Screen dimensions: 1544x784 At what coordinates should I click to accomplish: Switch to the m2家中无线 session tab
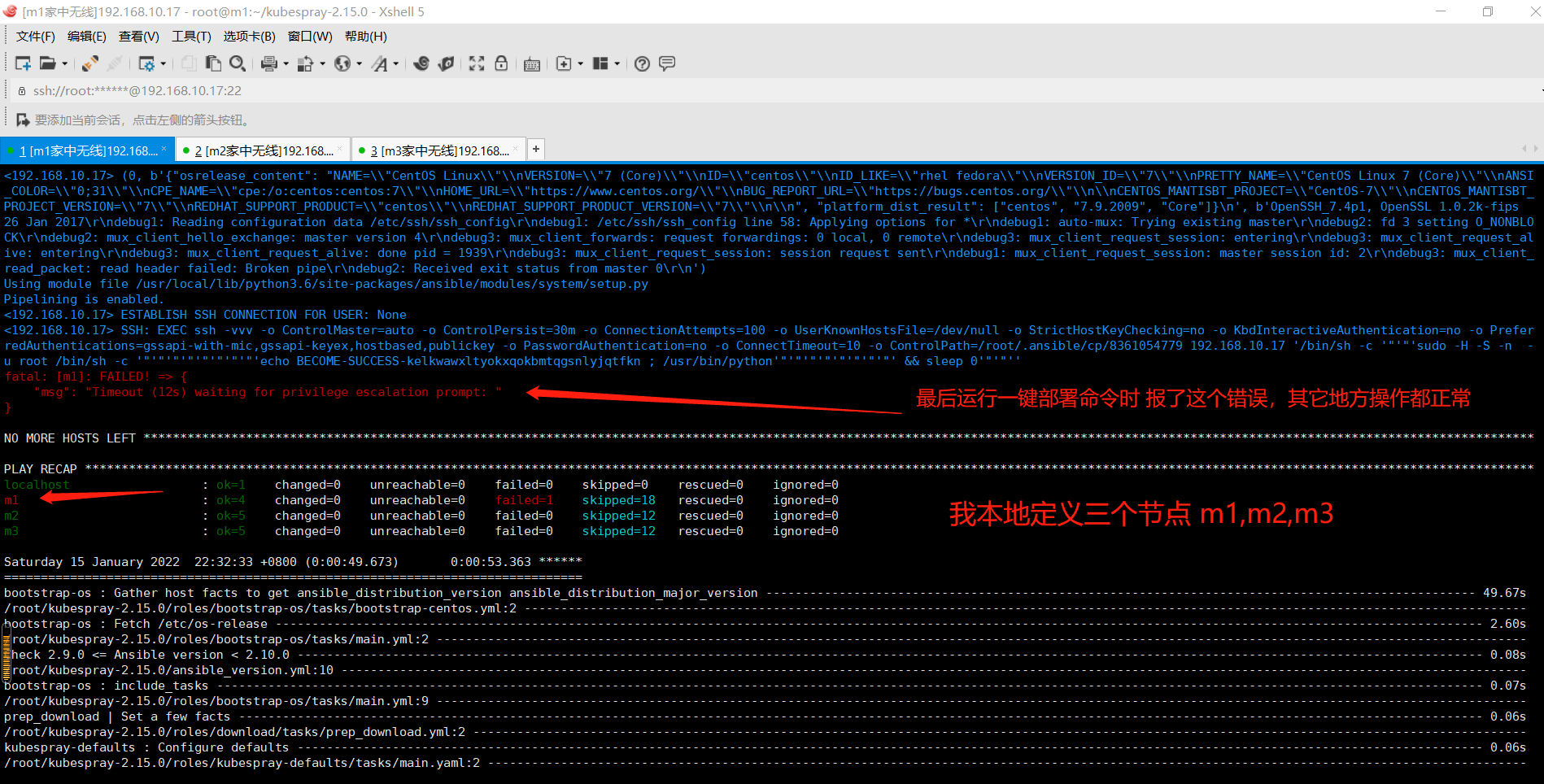(264, 150)
